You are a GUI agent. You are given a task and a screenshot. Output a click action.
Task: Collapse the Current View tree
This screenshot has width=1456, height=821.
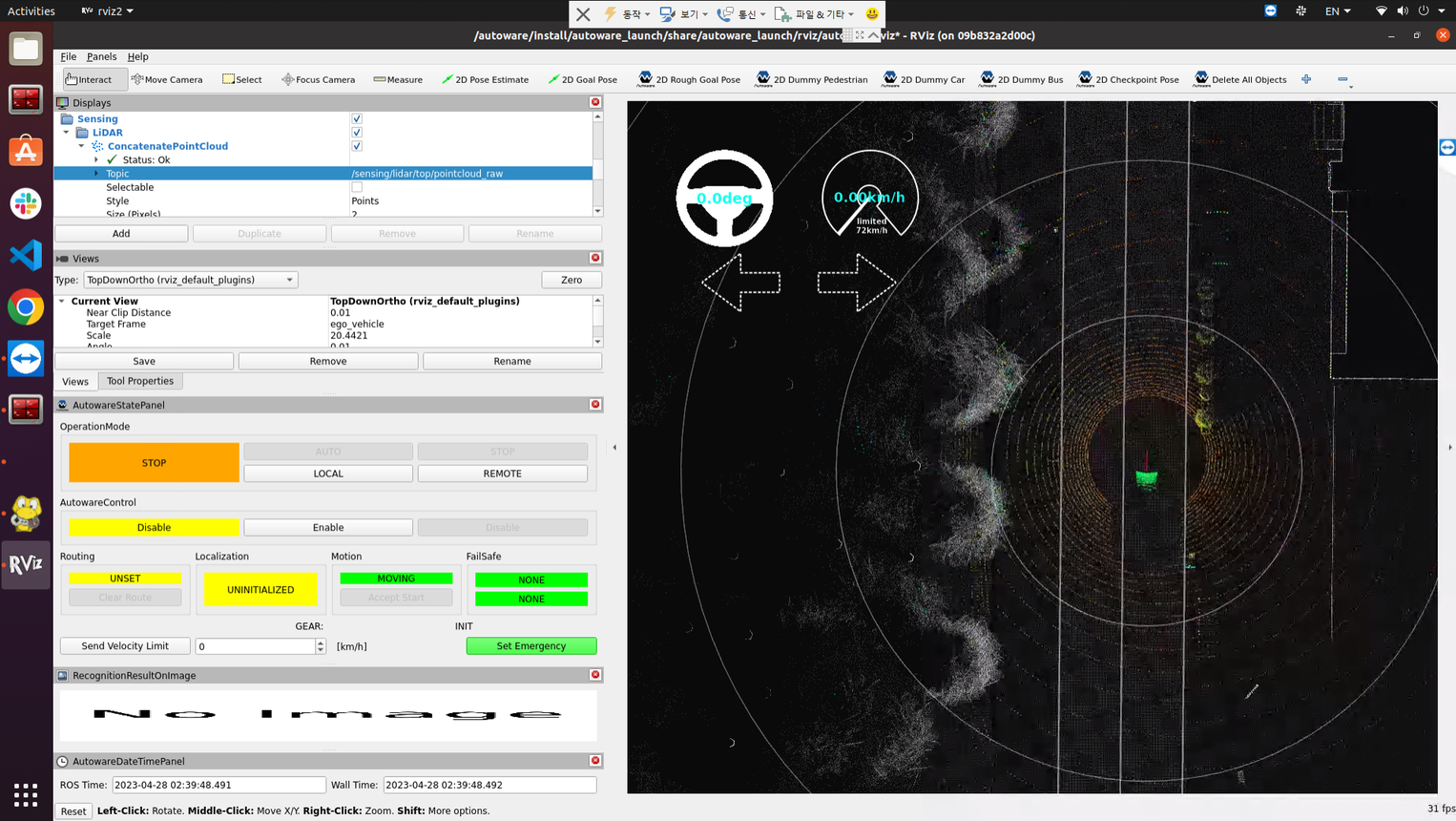(x=62, y=301)
